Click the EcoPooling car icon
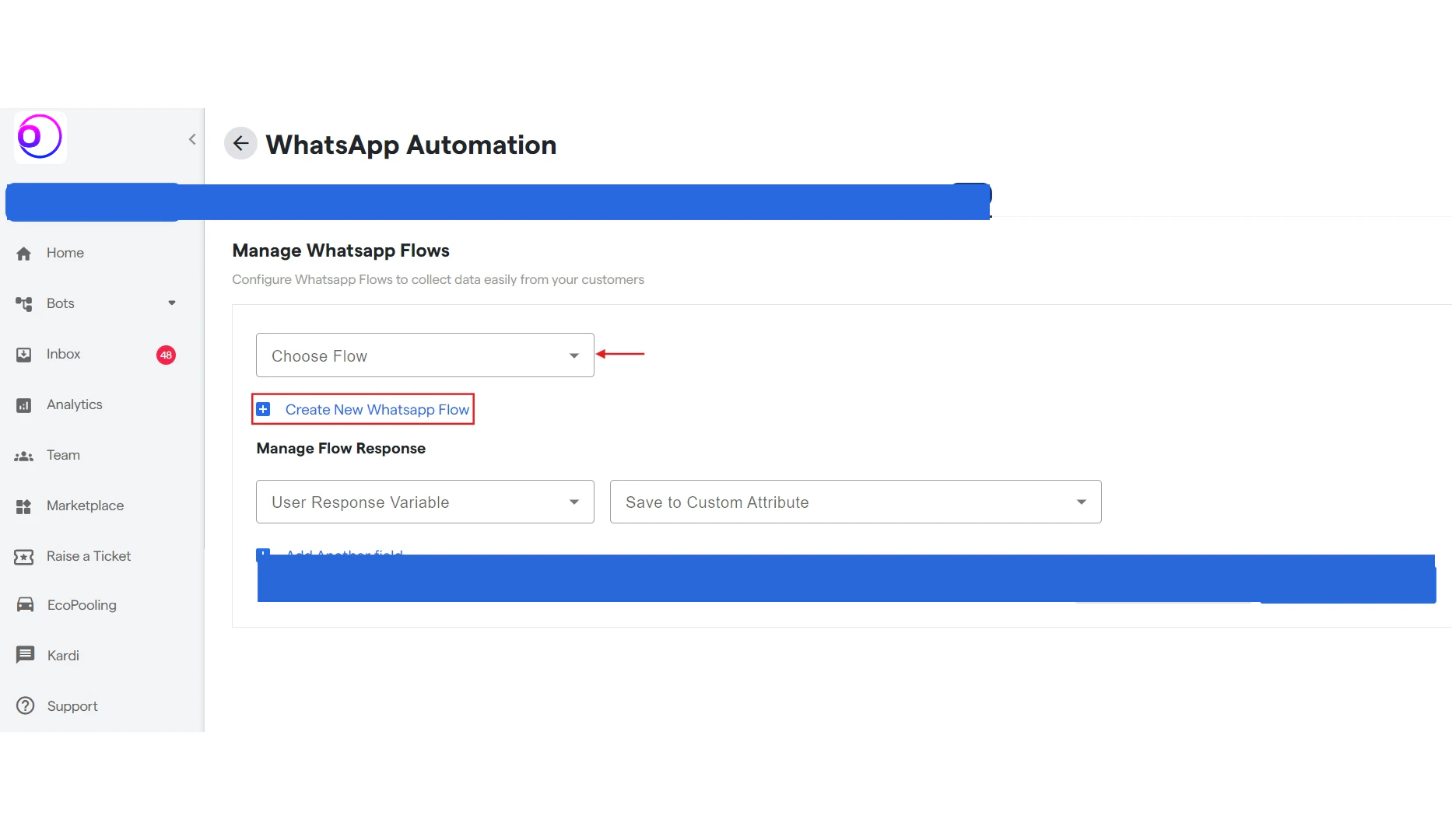 [x=25, y=605]
